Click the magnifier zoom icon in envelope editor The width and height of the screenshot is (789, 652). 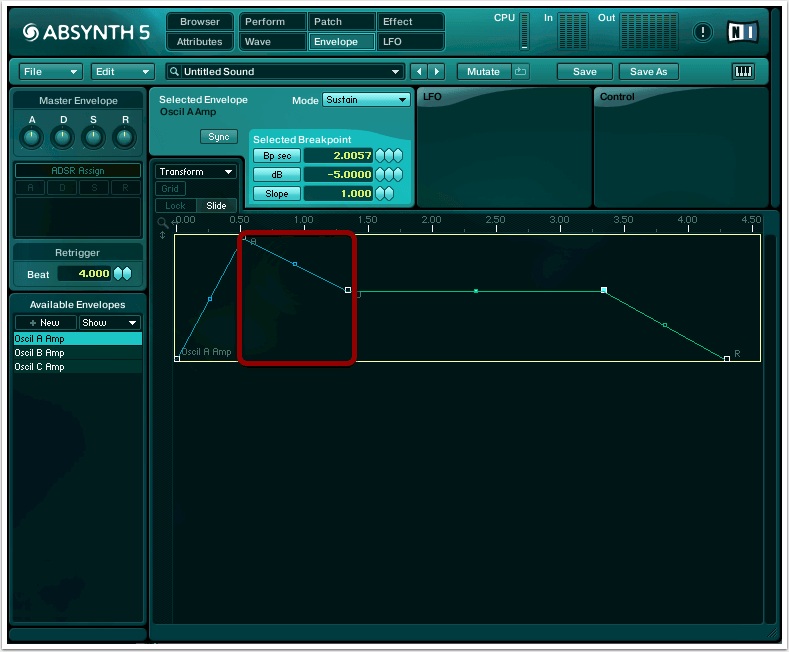[x=163, y=221]
